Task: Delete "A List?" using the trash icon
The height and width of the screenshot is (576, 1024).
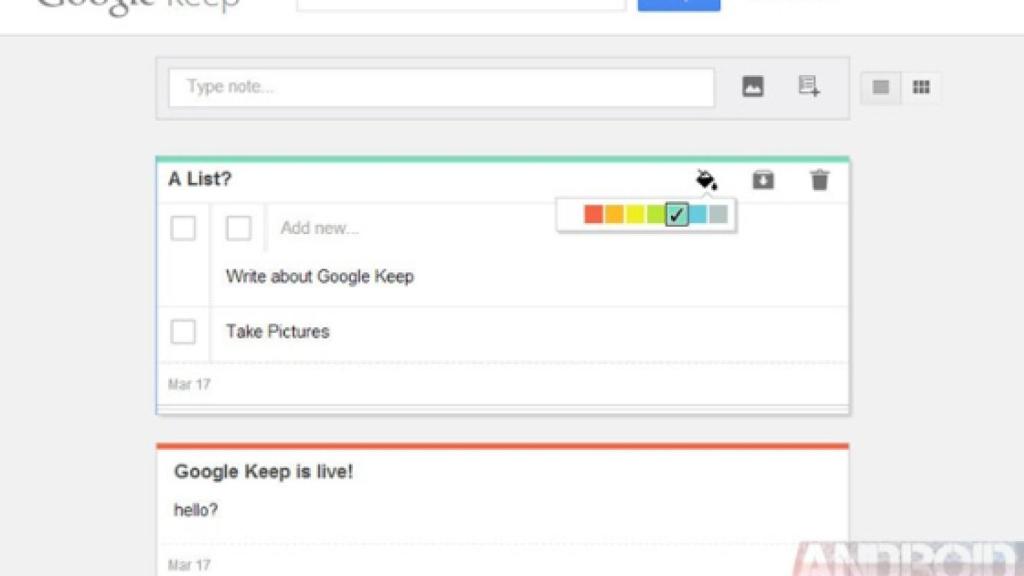Action: [x=820, y=181]
